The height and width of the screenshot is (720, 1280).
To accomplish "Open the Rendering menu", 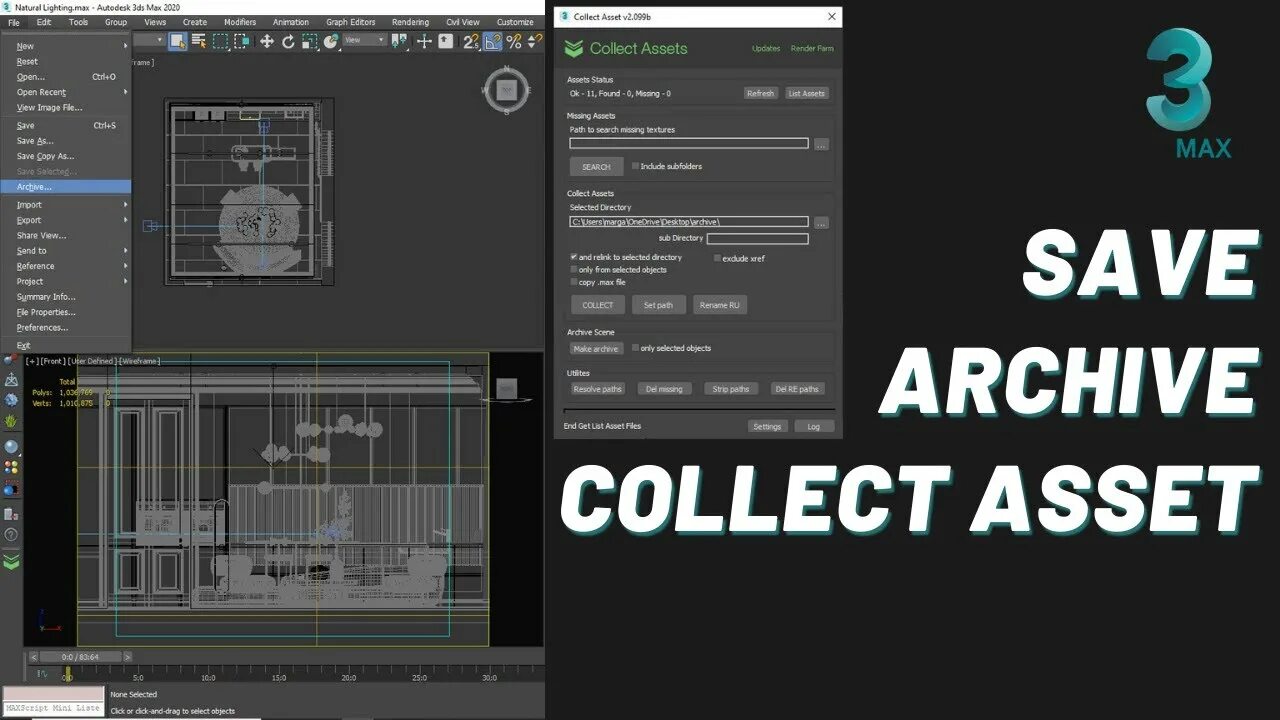I will (409, 21).
